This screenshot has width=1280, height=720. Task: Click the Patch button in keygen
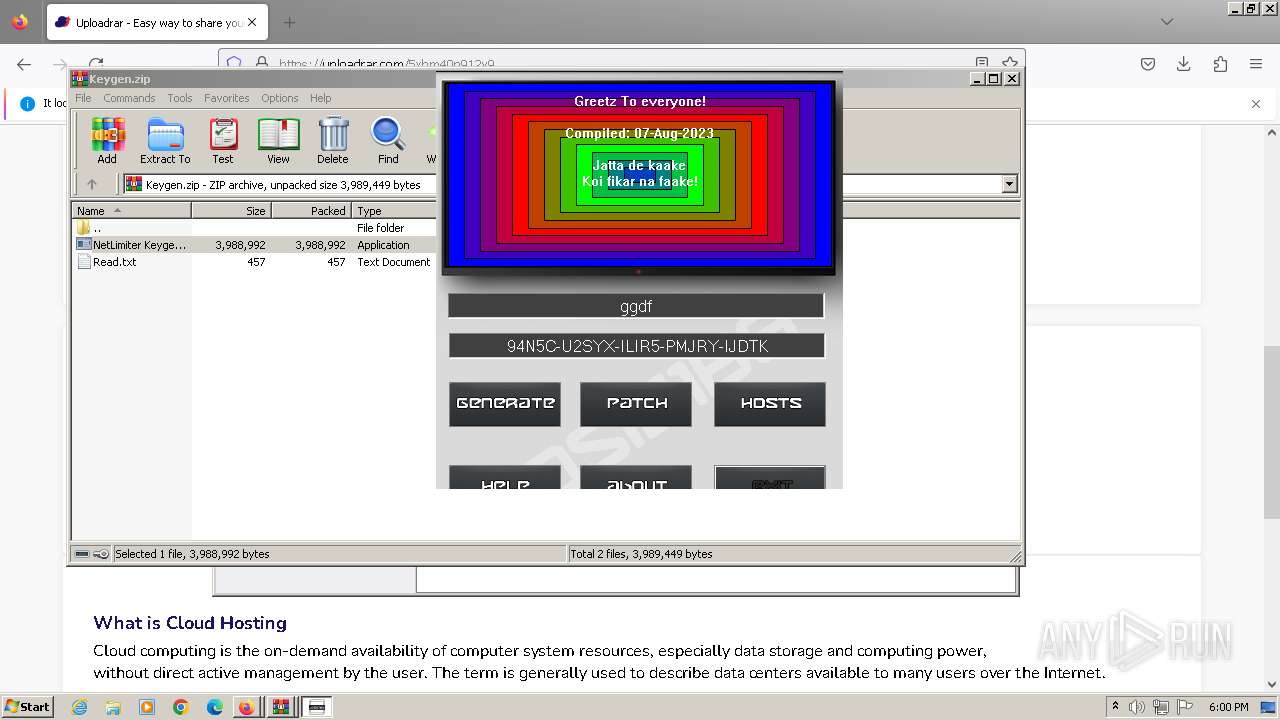tap(636, 404)
